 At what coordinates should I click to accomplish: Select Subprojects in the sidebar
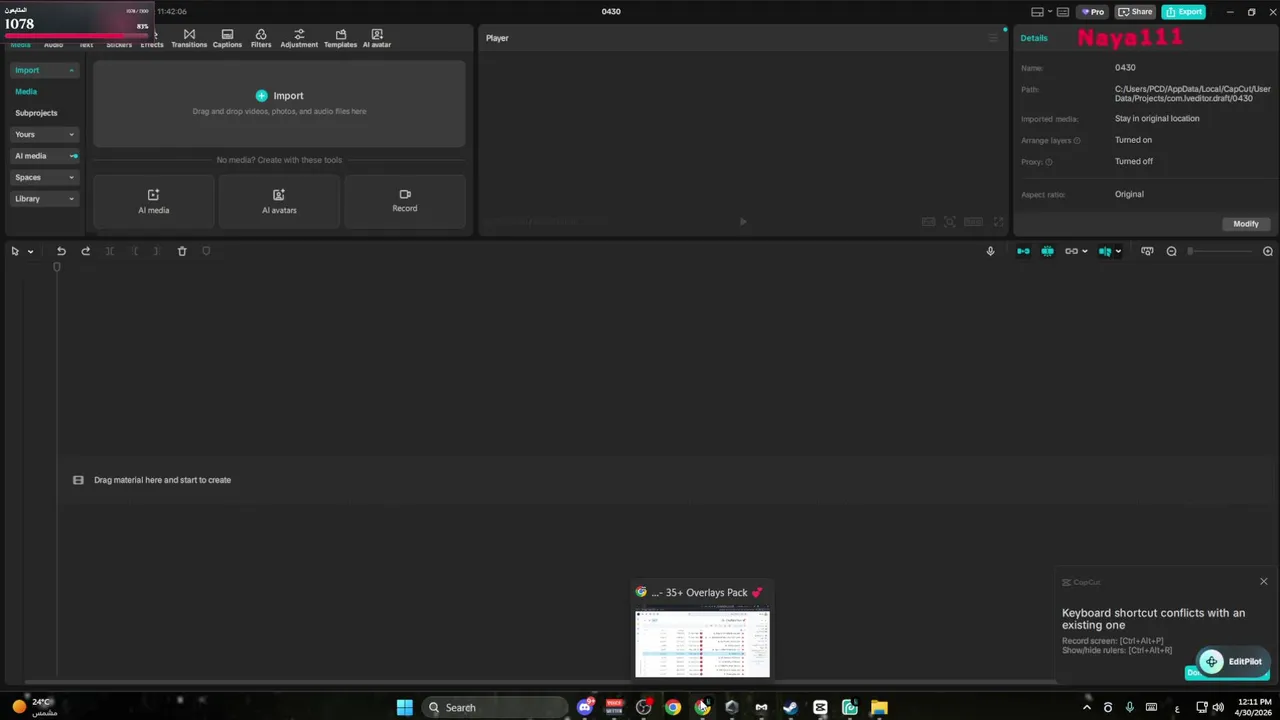point(36,113)
